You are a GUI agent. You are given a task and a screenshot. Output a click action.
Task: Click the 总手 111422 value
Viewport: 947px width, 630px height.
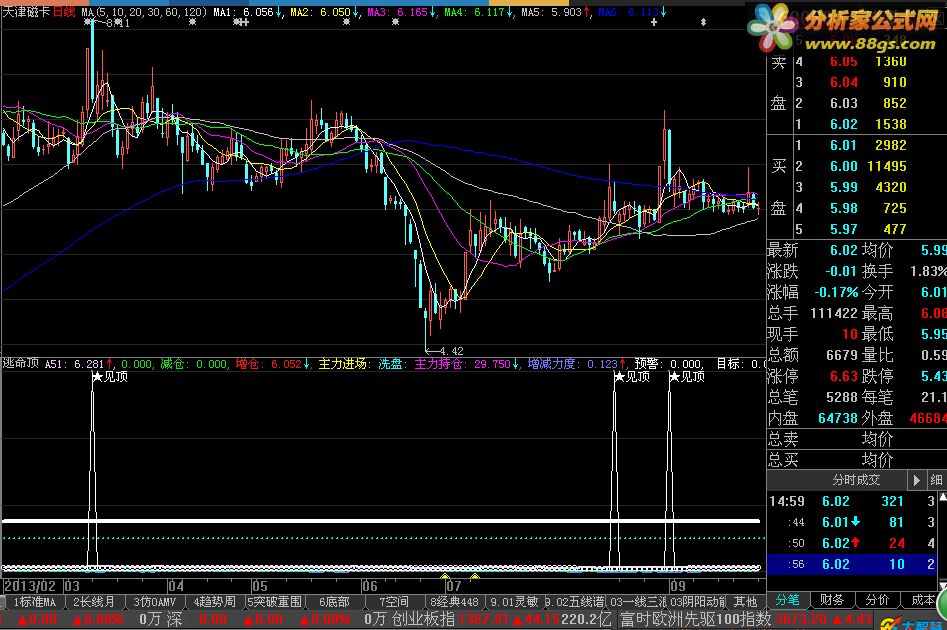[x=833, y=313]
